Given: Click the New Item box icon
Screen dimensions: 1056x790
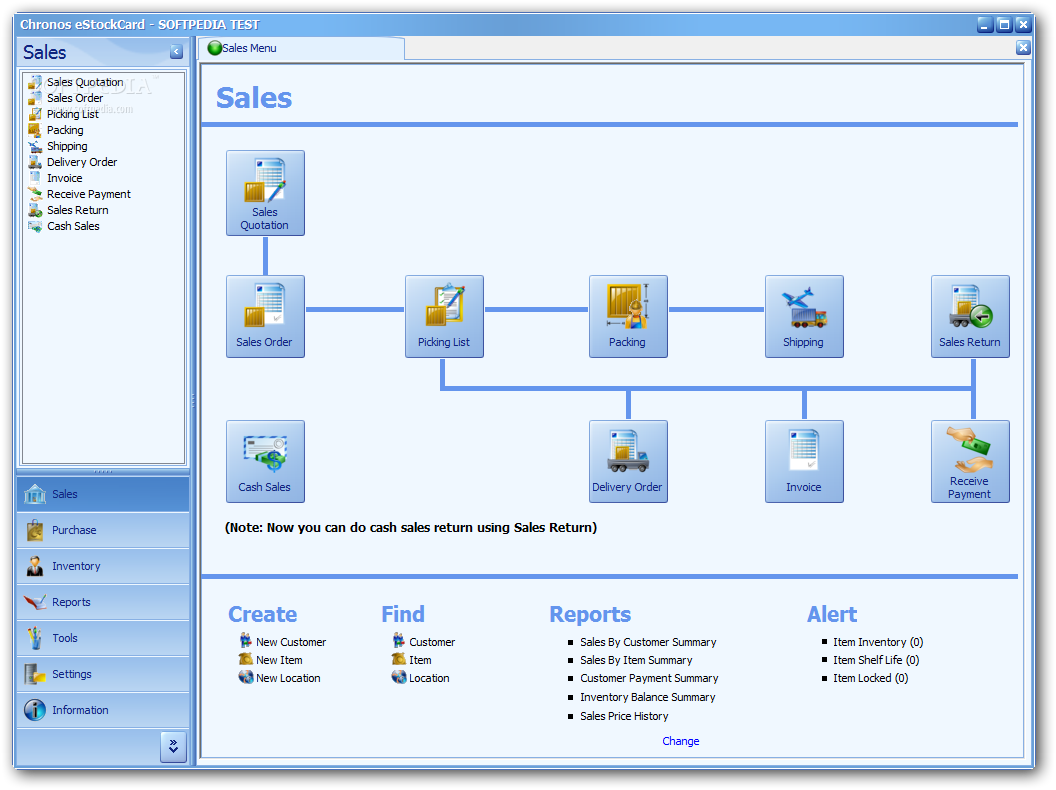Looking at the screenshot, I should pyautogui.click(x=246, y=659).
